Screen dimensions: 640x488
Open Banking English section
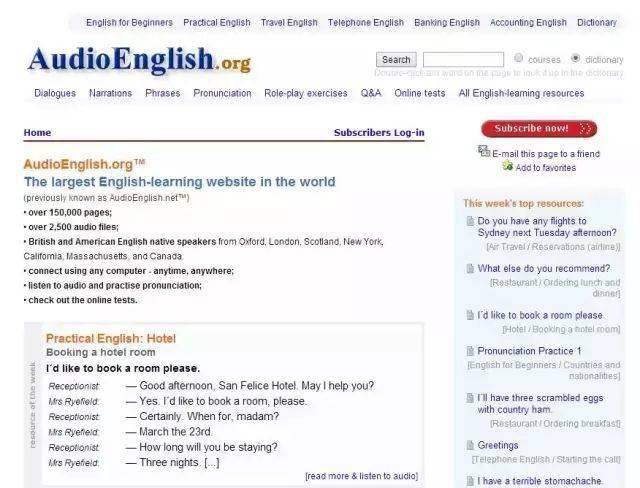[447, 22]
